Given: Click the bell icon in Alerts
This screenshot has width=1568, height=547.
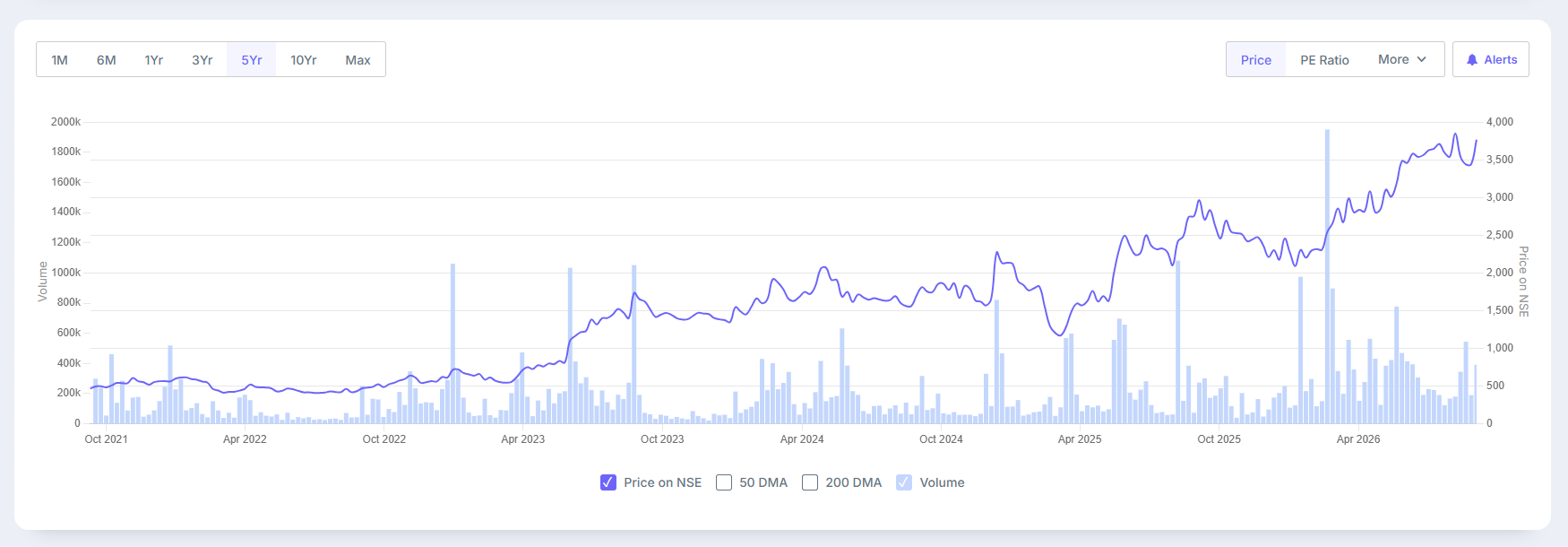Looking at the screenshot, I should (x=1471, y=60).
